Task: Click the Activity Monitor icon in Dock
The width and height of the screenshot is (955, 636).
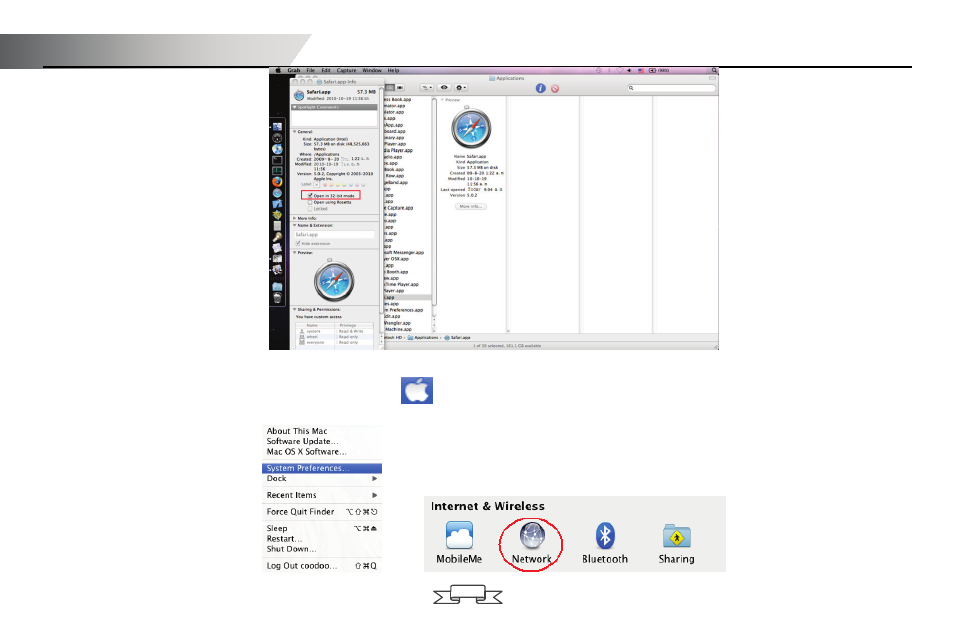Action: pyautogui.click(x=277, y=171)
